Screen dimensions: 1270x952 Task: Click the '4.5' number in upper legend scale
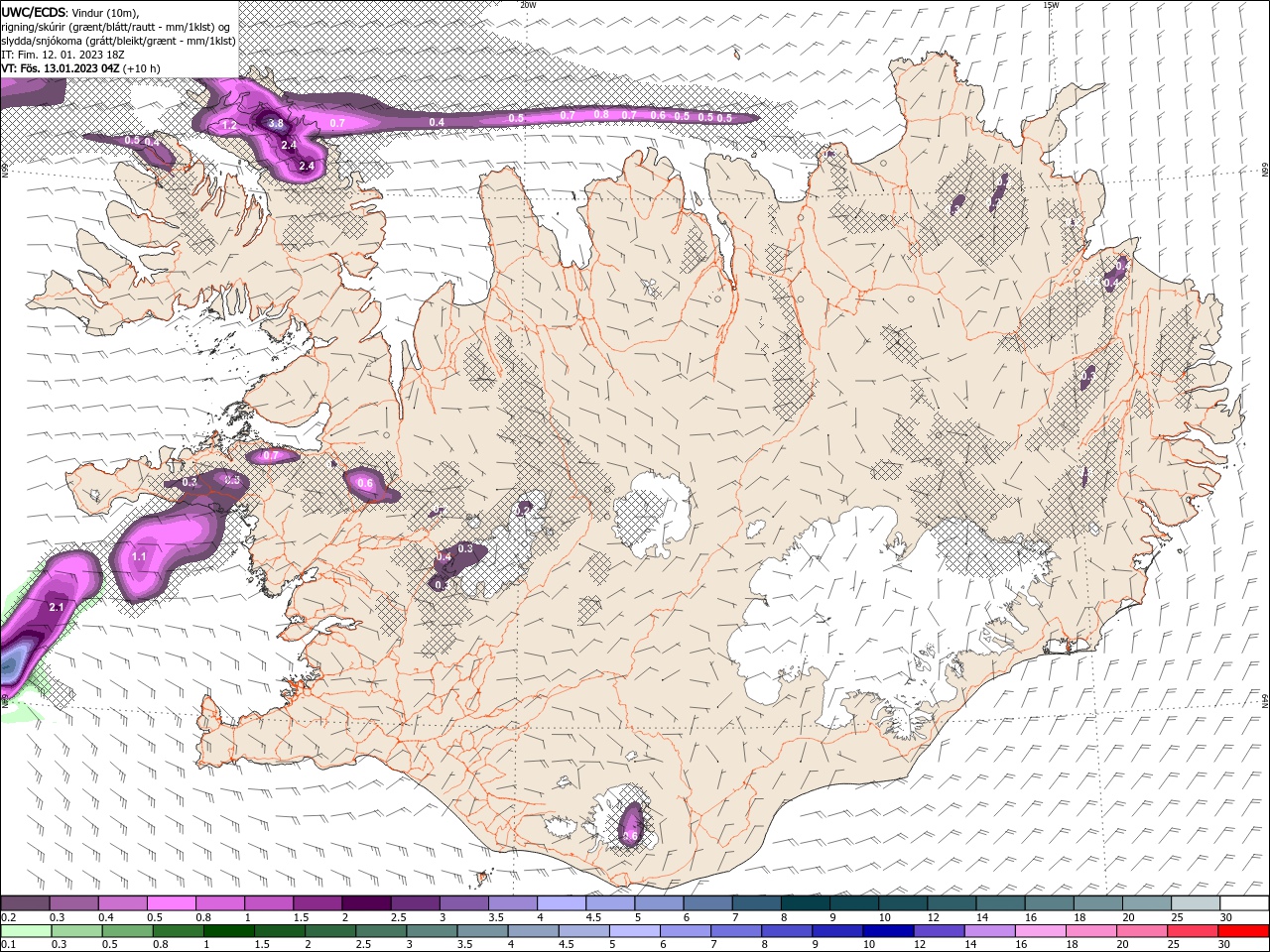593,917
